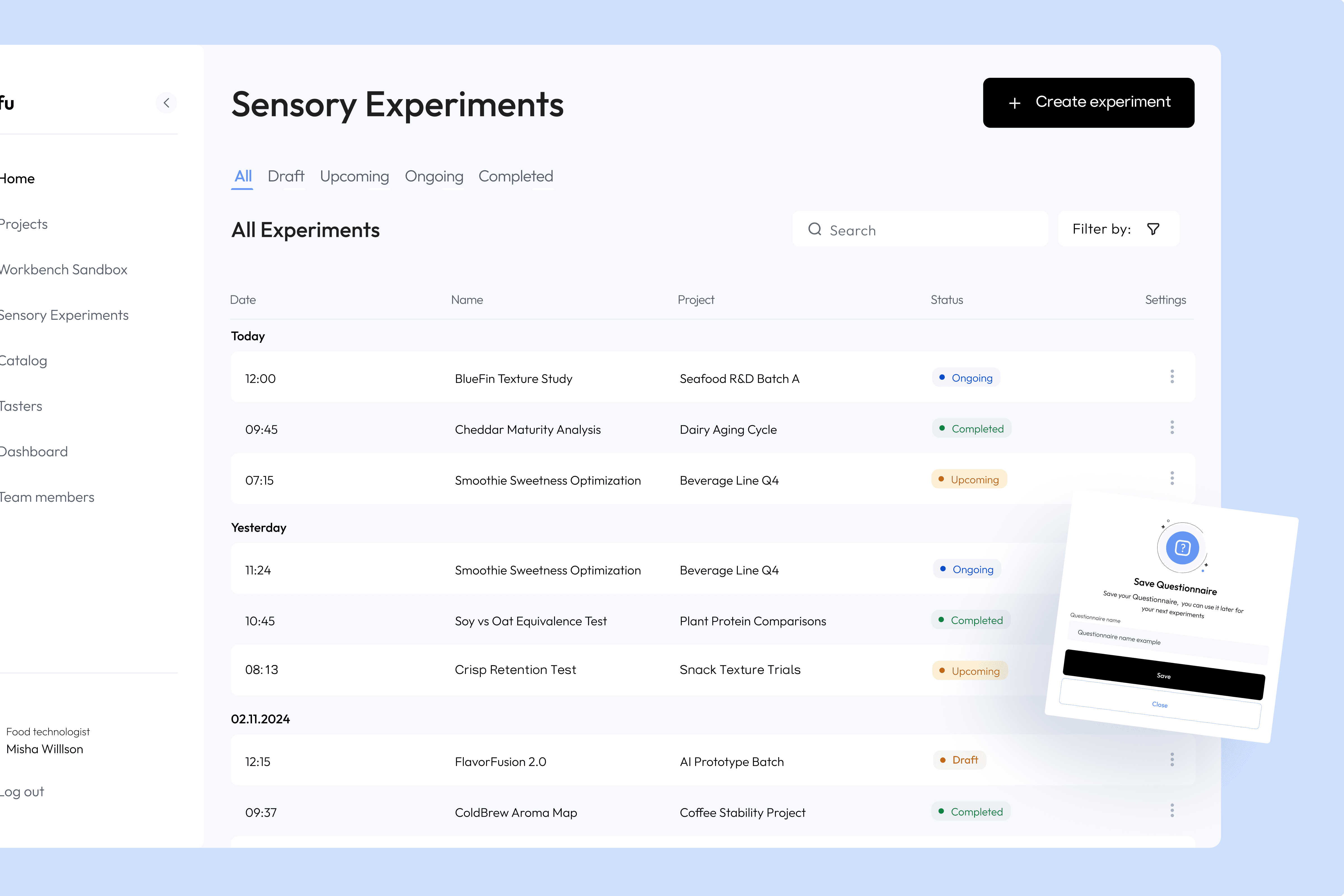This screenshot has height=896, width=1344.
Task: Click Close in the questionnaire dialog
Action: (1159, 704)
